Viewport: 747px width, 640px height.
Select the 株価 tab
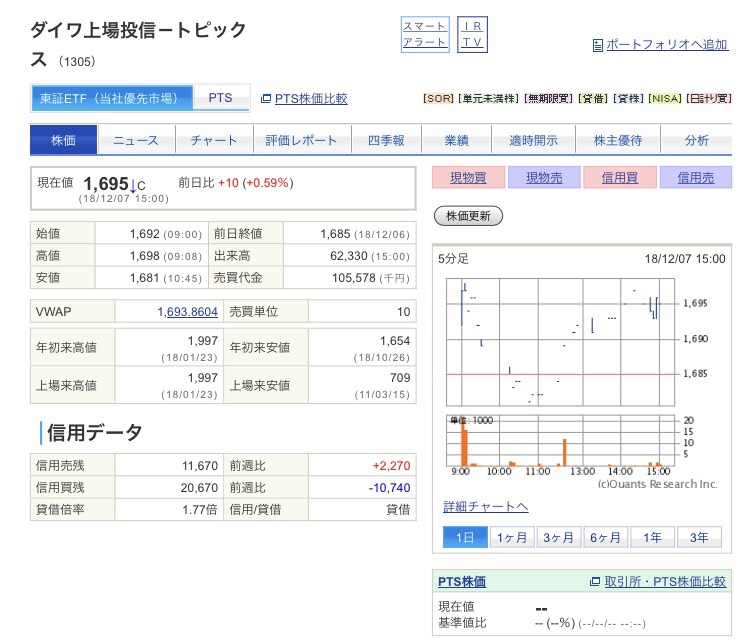pyautogui.click(x=63, y=140)
